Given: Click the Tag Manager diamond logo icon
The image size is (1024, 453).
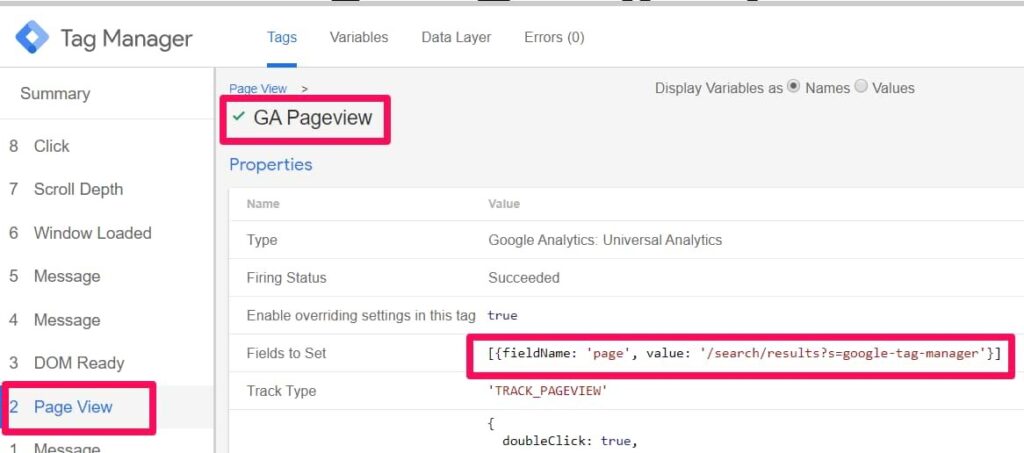Looking at the screenshot, I should tap(31, 38).
